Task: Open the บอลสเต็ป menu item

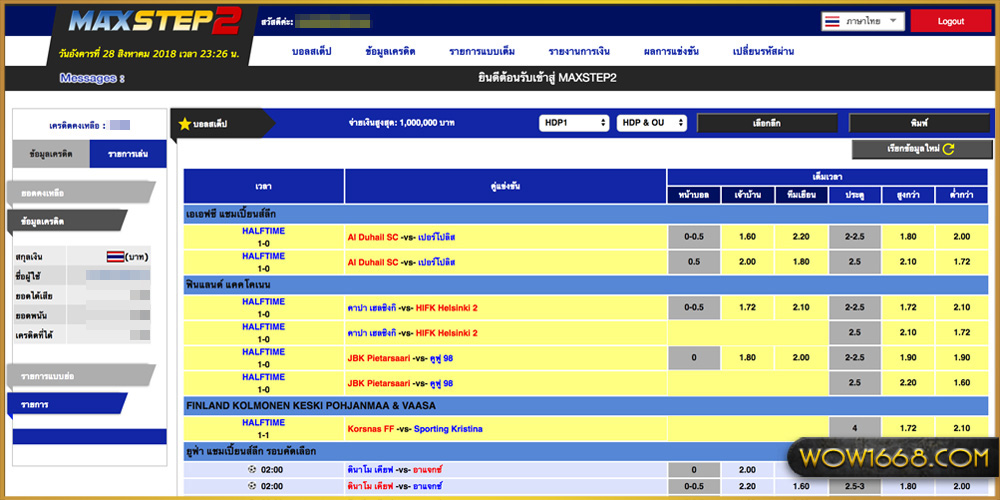Action: pos(311,51)
